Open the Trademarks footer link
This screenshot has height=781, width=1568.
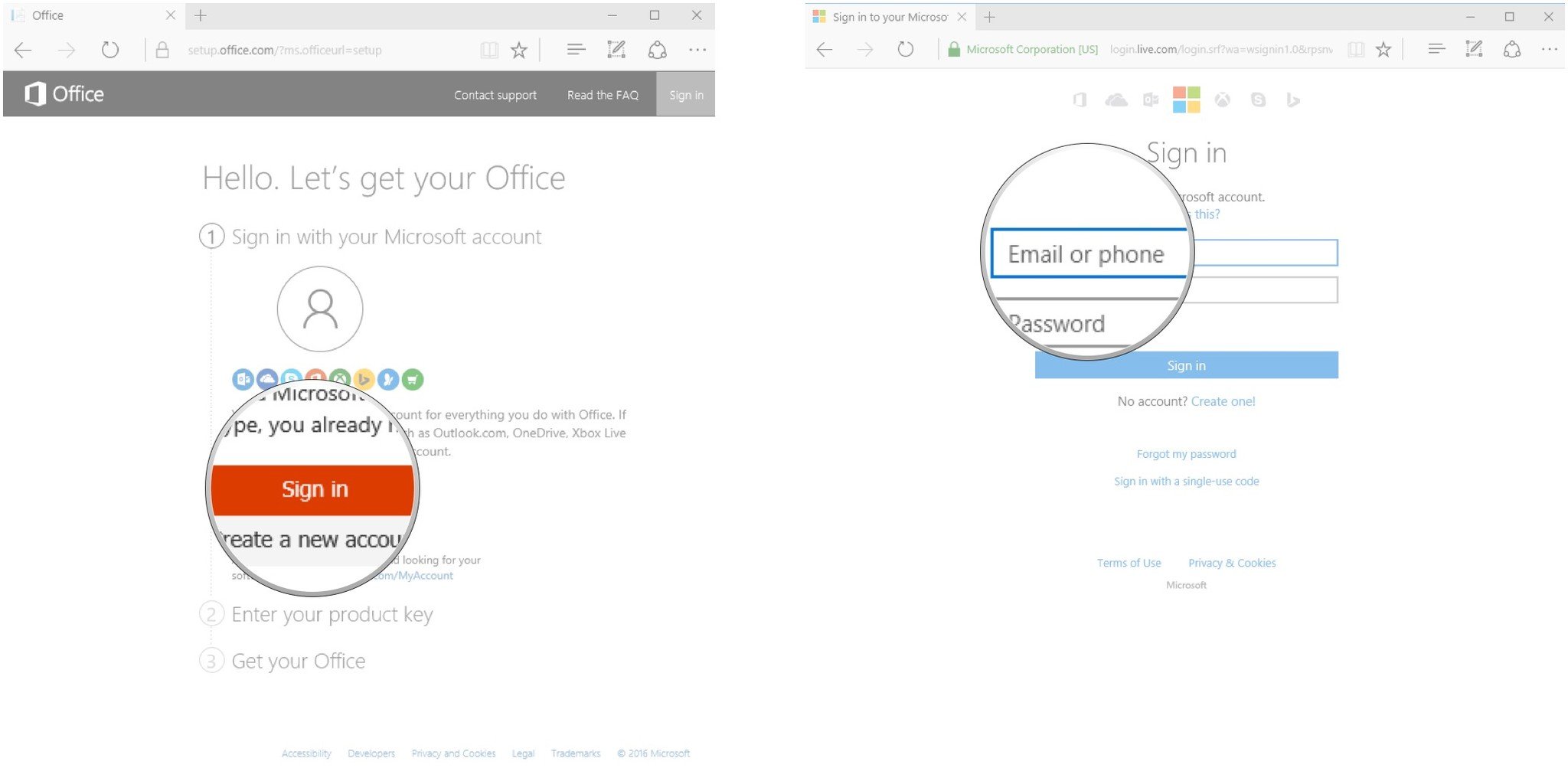pos(576,753)
